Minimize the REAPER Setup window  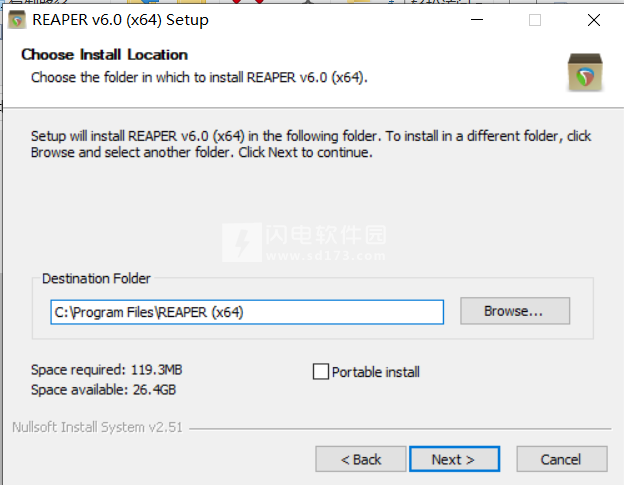click(x=477, y=19)
